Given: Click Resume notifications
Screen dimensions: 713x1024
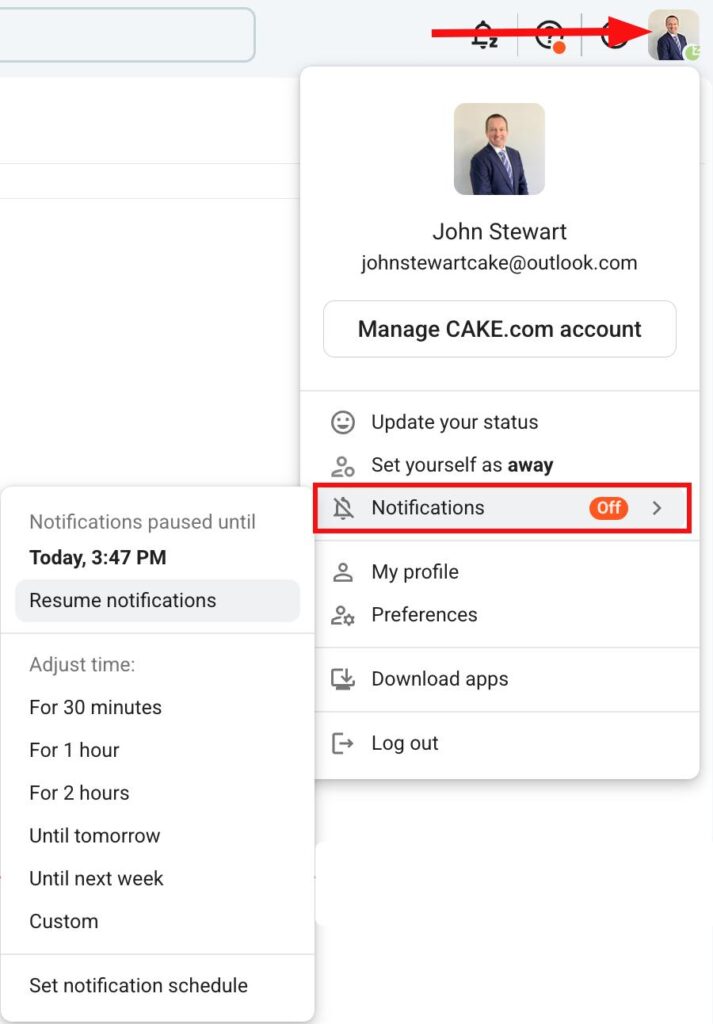Looking at the screenshot, I should coord(123,600).
